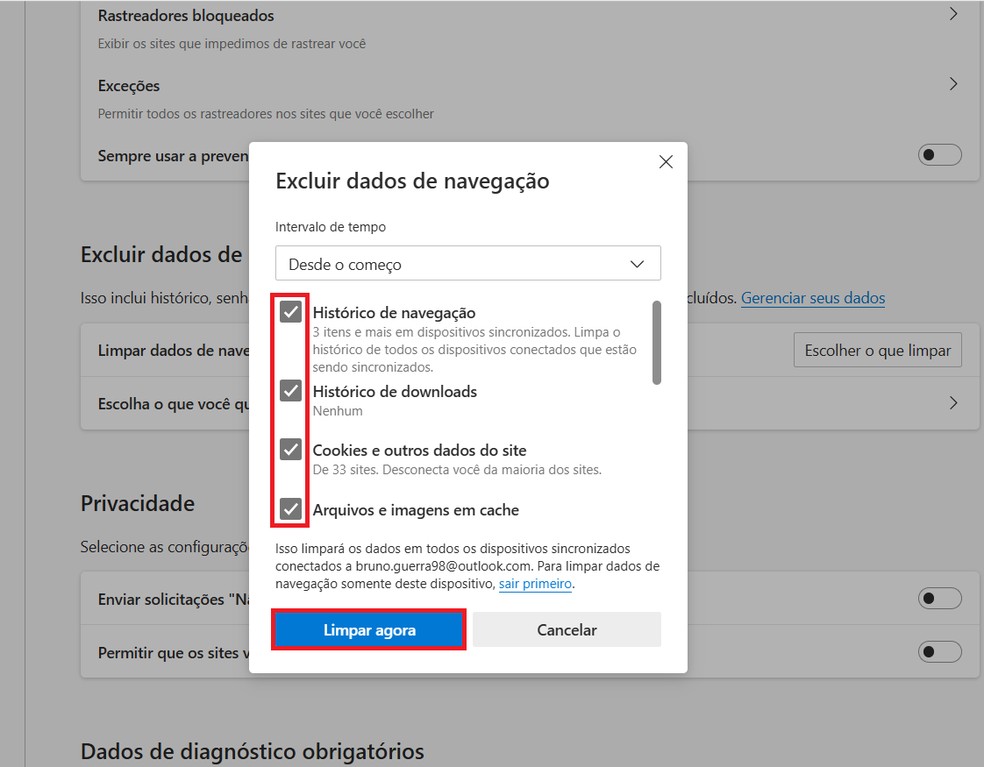The width and height of the screenshot is (984, 767).
Task: Toggle the 'Permitir que os sites' switch
Action: point(938,651)
